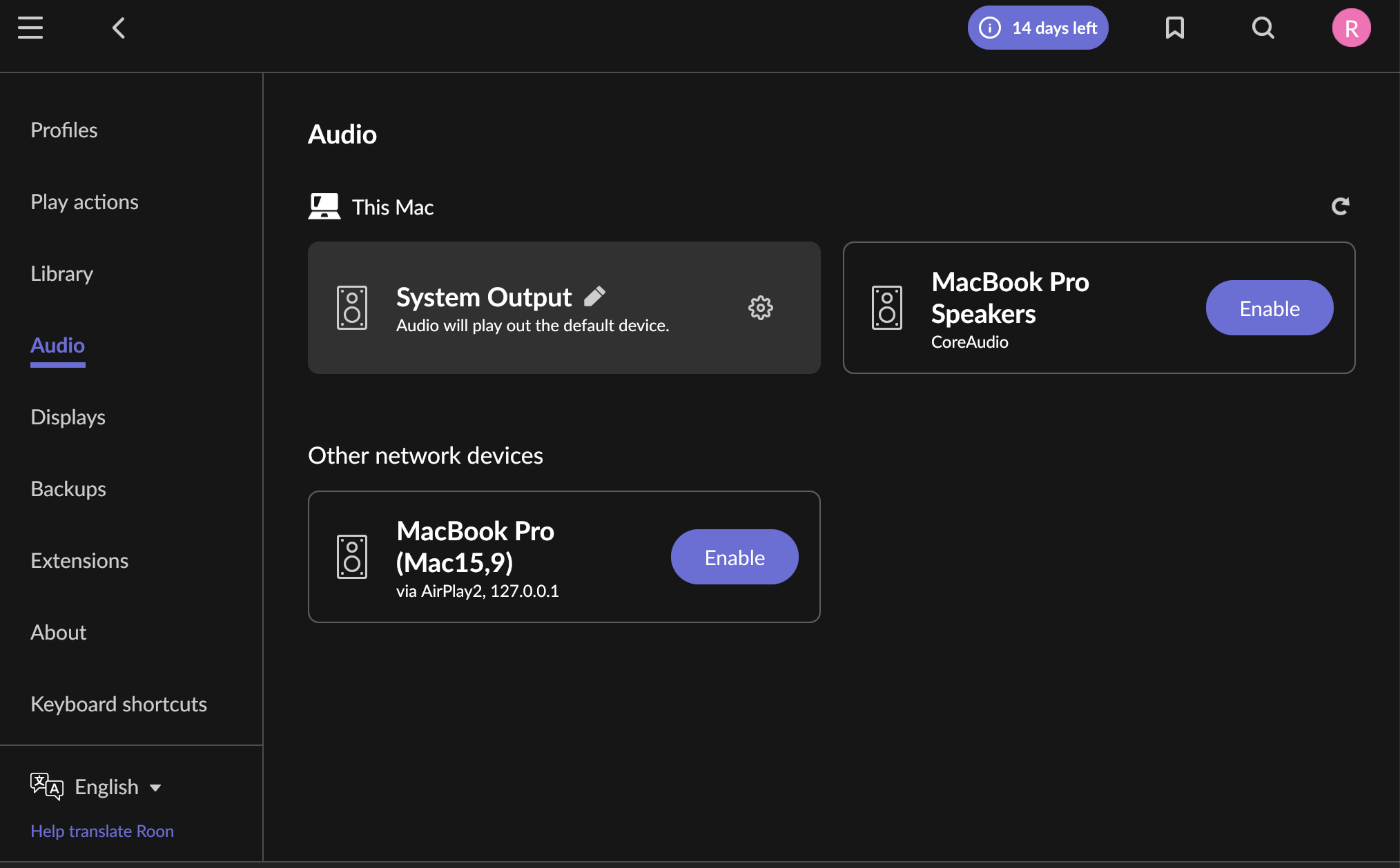Go back with the left arrow
1400x868 pixels.
[x=119, y=28]
